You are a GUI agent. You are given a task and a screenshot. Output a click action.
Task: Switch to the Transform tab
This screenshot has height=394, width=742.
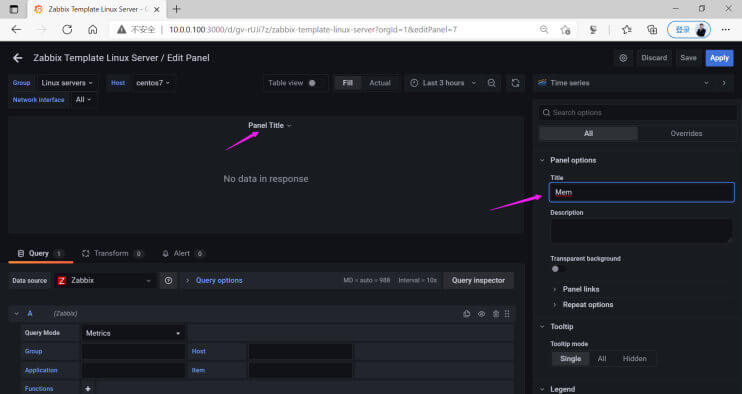112,254
